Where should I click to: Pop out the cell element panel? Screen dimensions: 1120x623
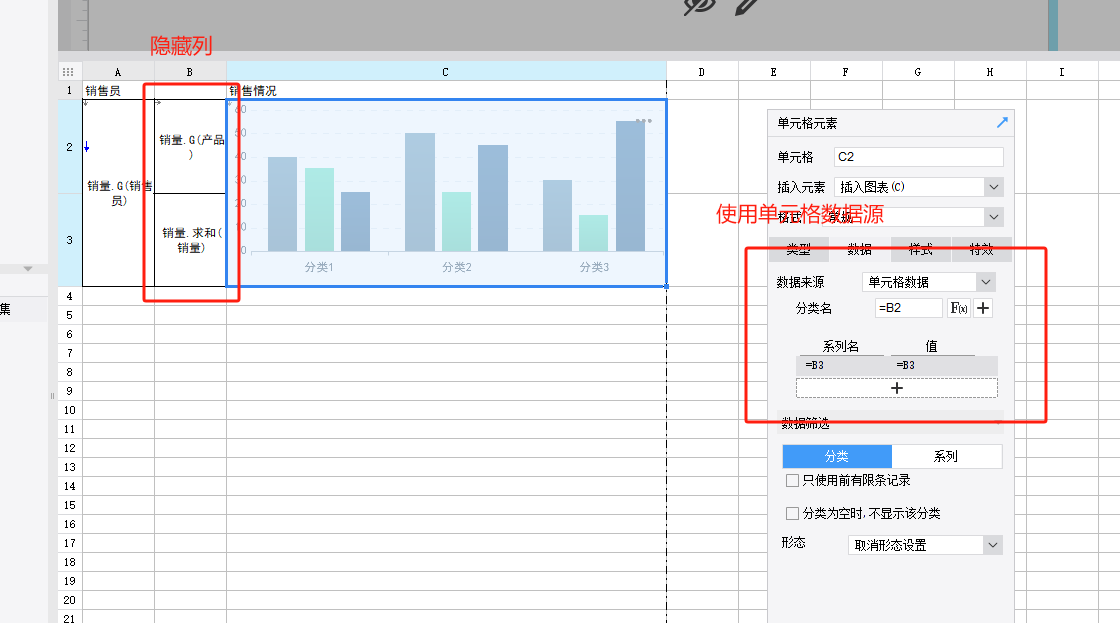(x=1002, y=123)
